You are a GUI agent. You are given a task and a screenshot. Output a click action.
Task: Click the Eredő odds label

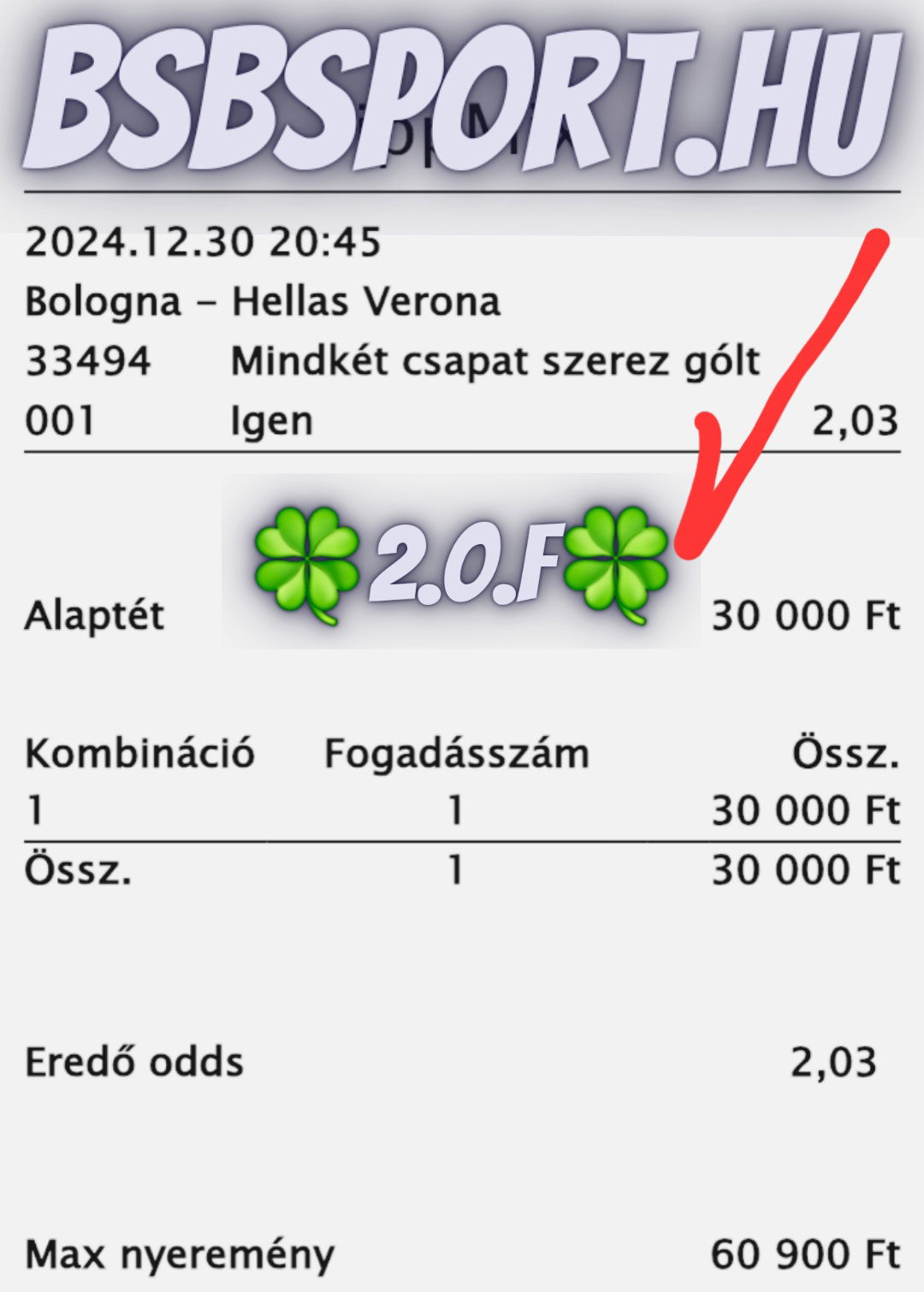[134, 1063]
